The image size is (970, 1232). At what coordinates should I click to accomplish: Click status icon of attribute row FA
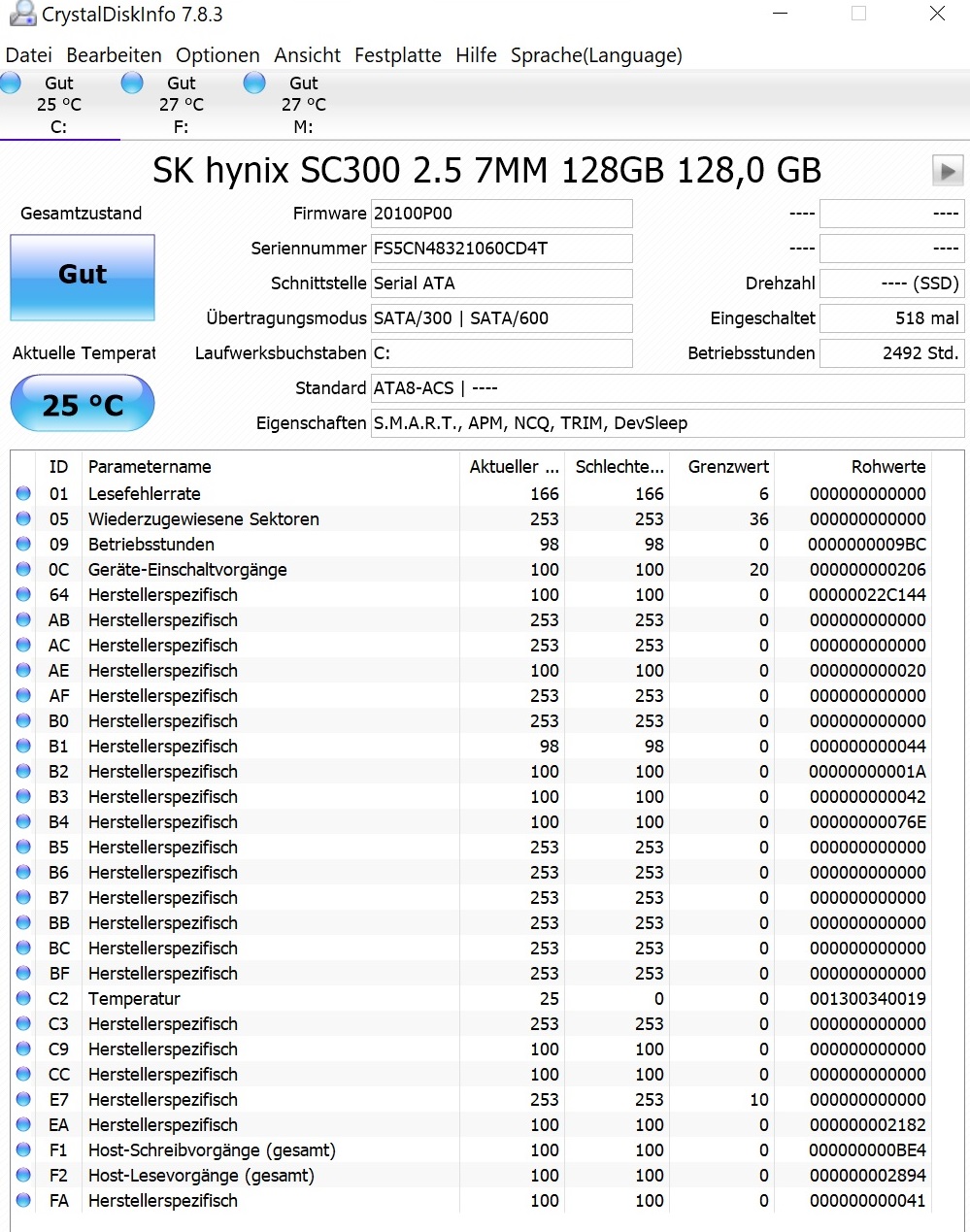tap(23, 1201)
